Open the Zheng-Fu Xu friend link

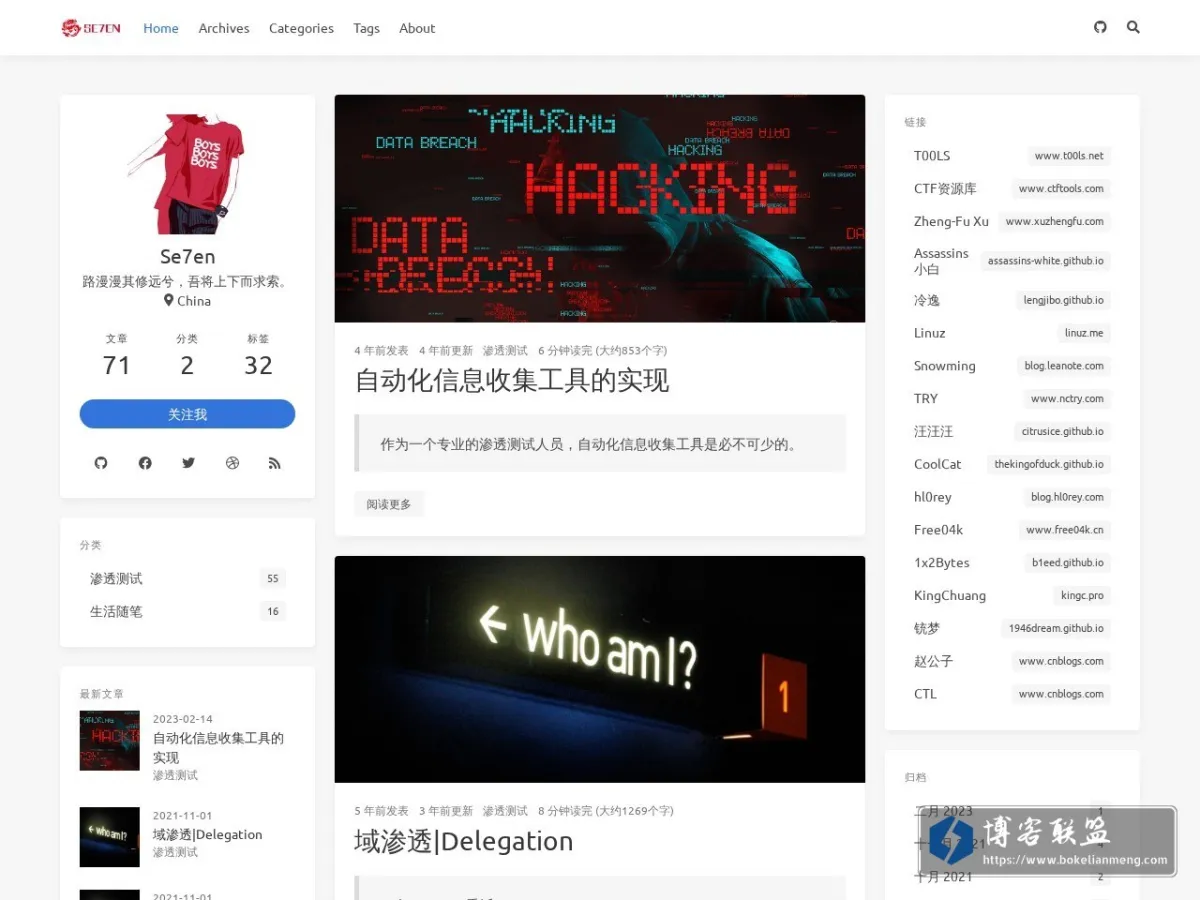[x=1012, y=222]
